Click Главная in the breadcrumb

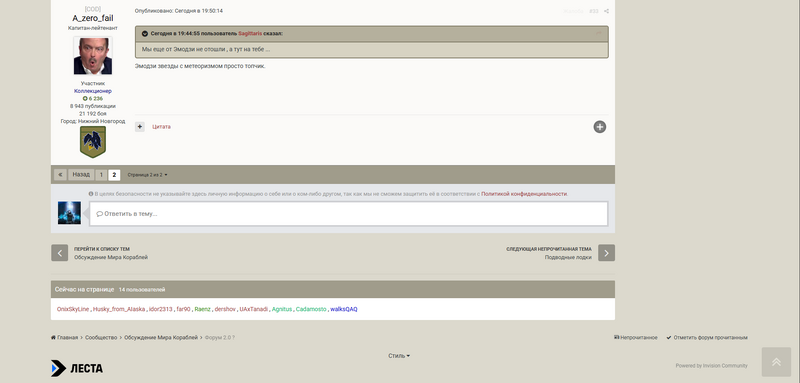[67, 338]
